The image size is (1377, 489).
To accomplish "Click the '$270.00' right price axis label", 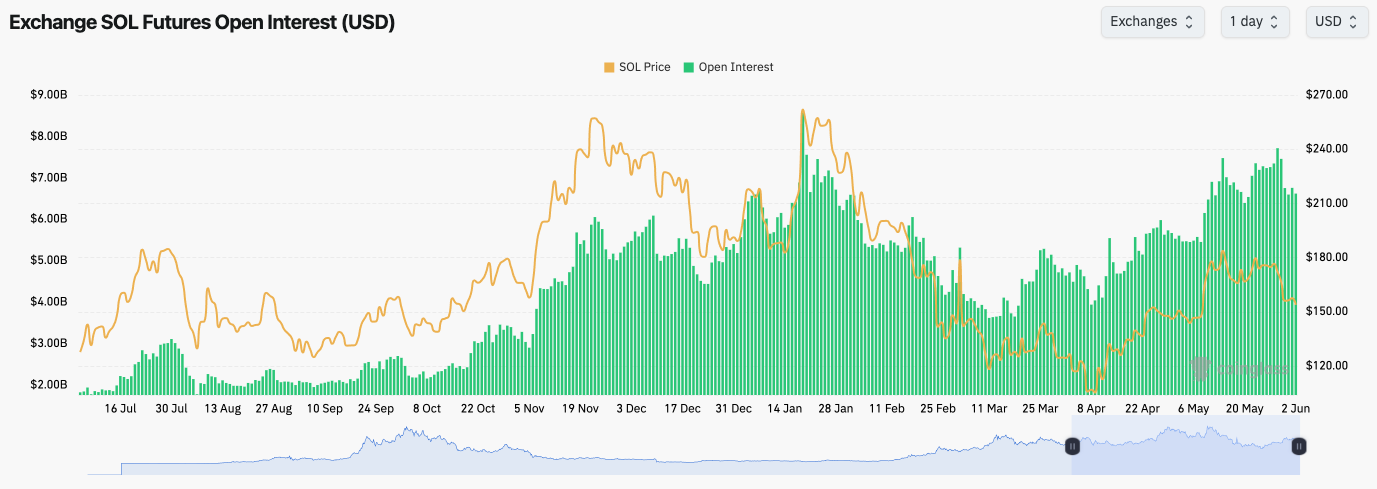I will (1327, 95).
